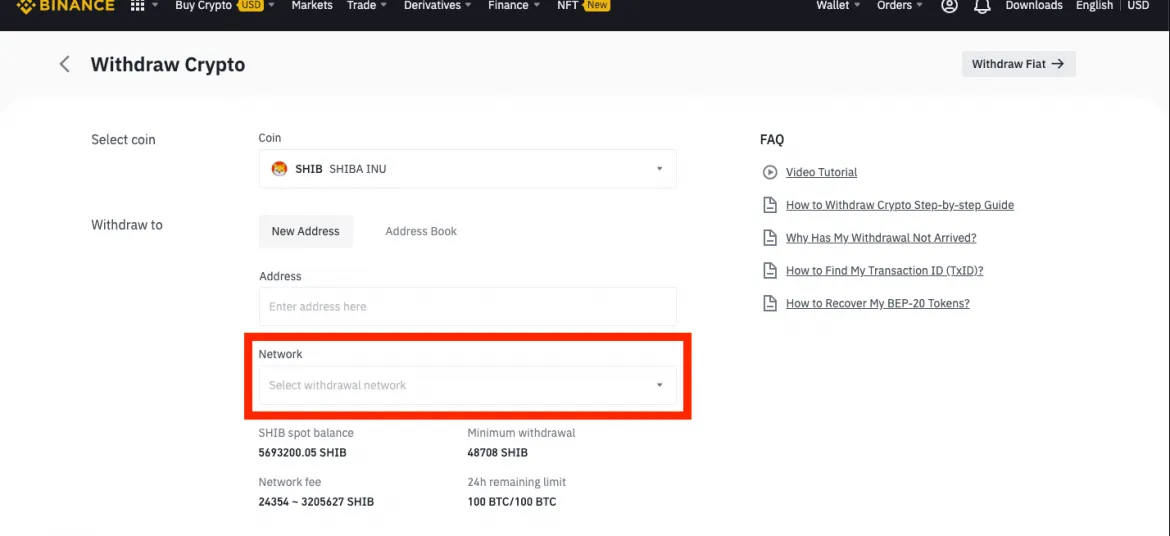Open the notifications bell icon
Screen dimensions: 1170x536
point(983,6)
